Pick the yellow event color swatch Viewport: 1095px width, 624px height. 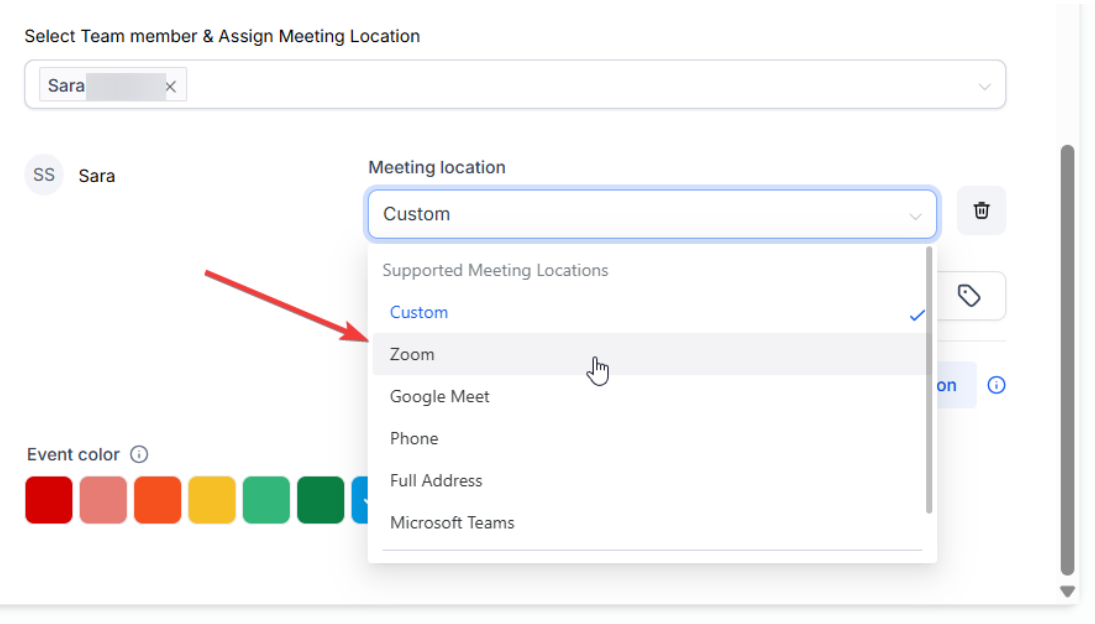click(212, 500)
